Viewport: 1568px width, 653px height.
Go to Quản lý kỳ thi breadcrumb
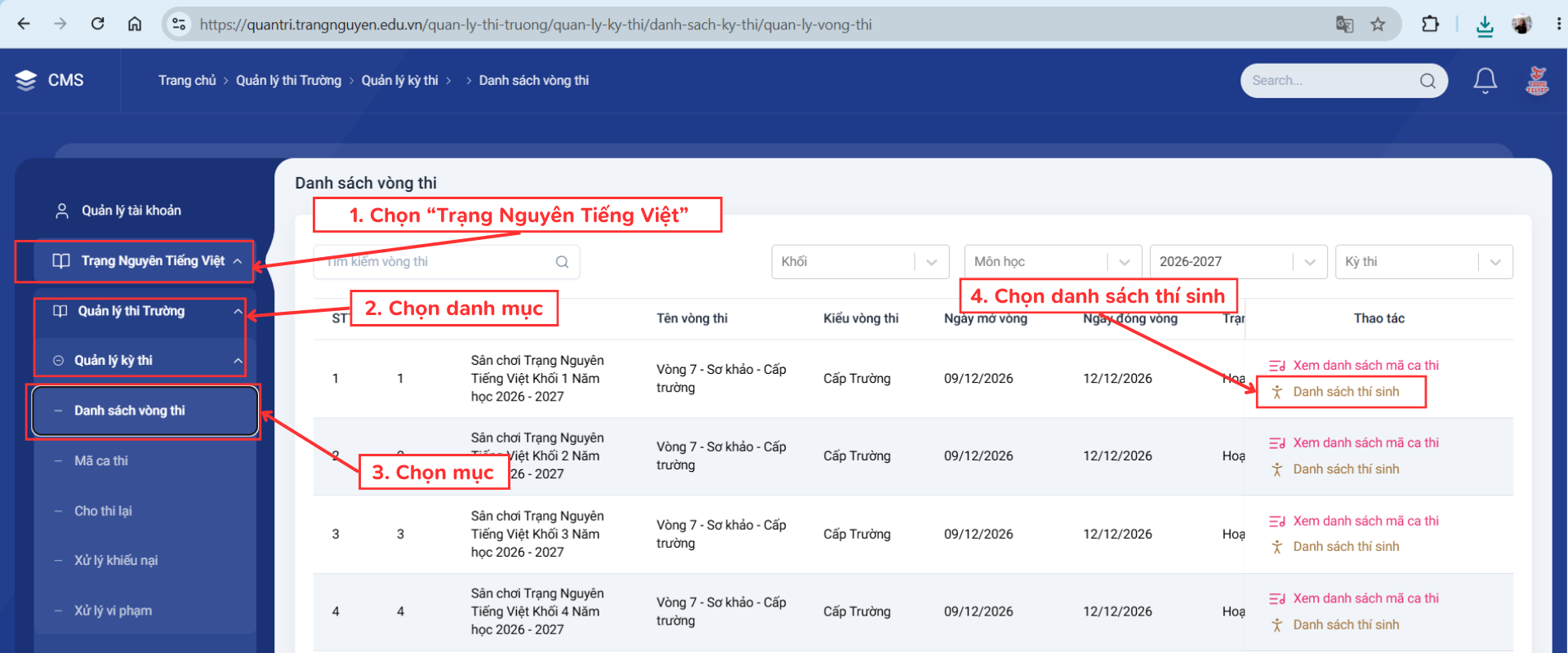point(399,80)
